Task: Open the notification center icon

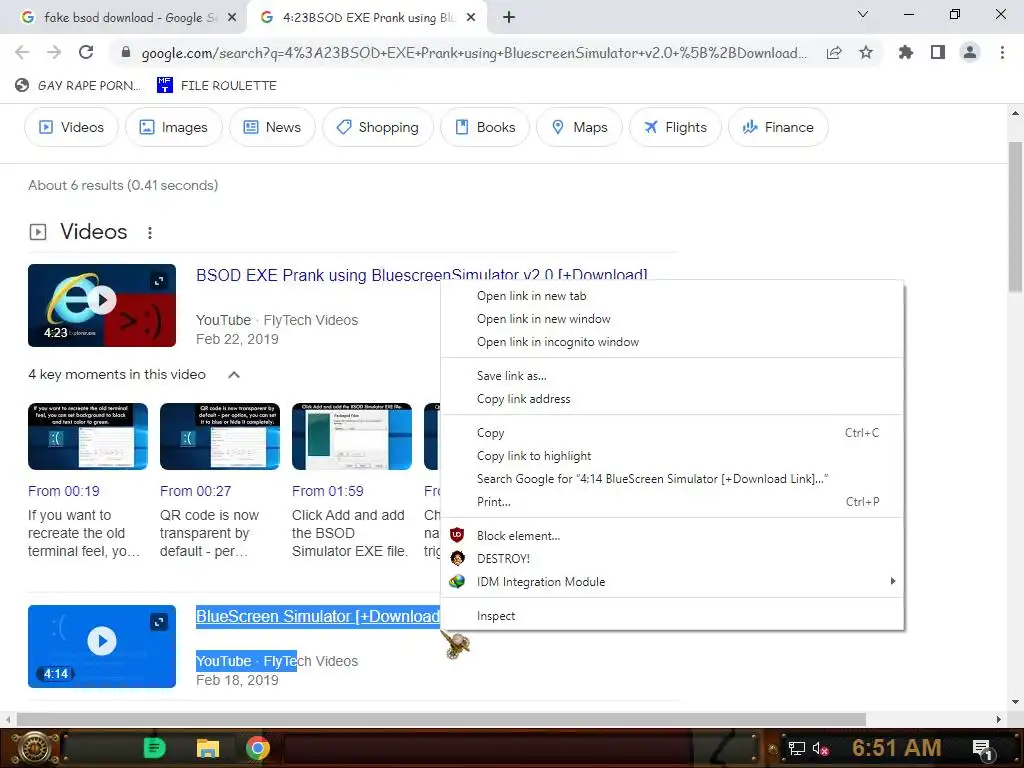Action: coord(982,748)
